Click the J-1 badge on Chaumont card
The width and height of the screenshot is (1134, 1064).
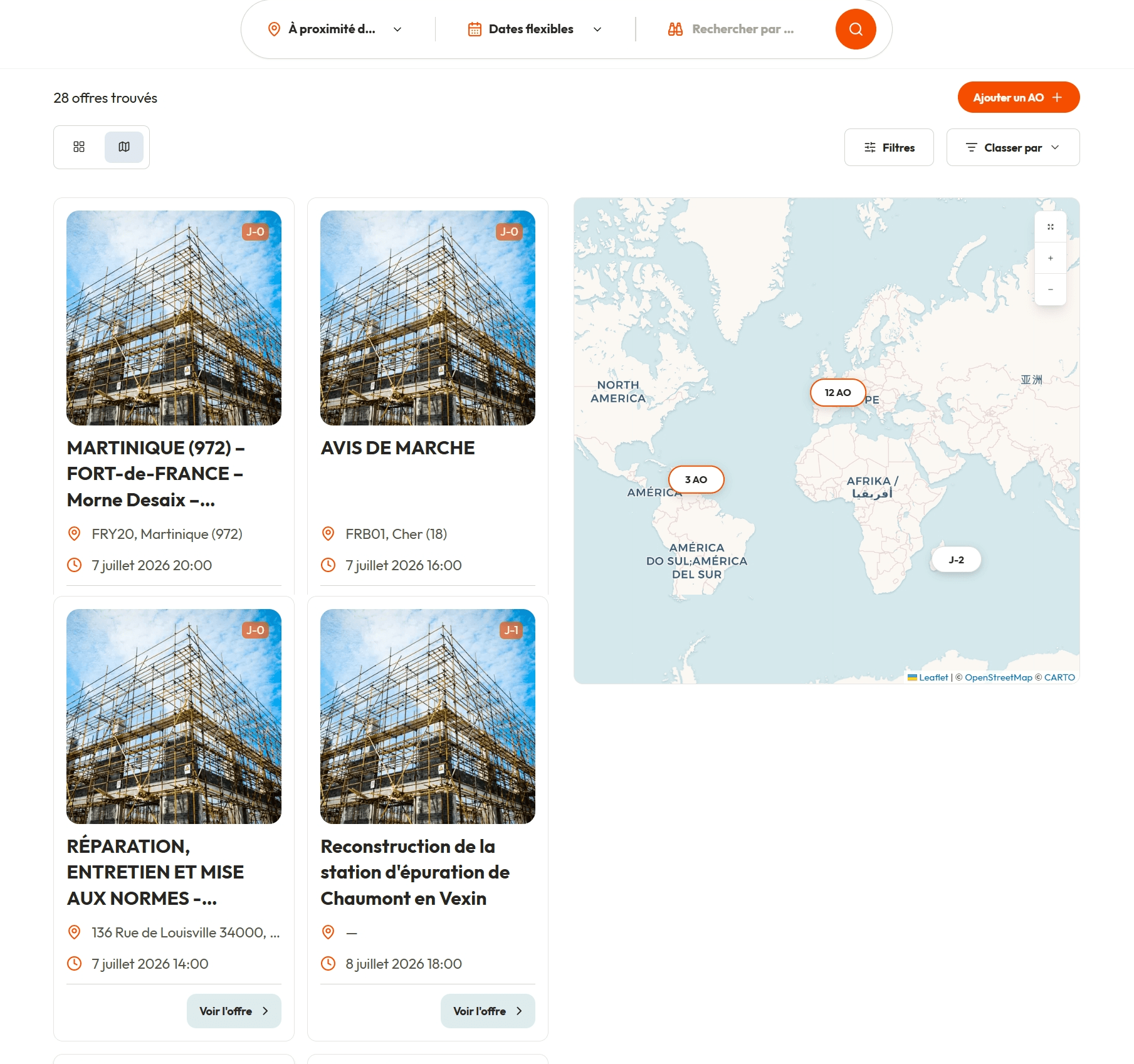(x=511, y=630)
